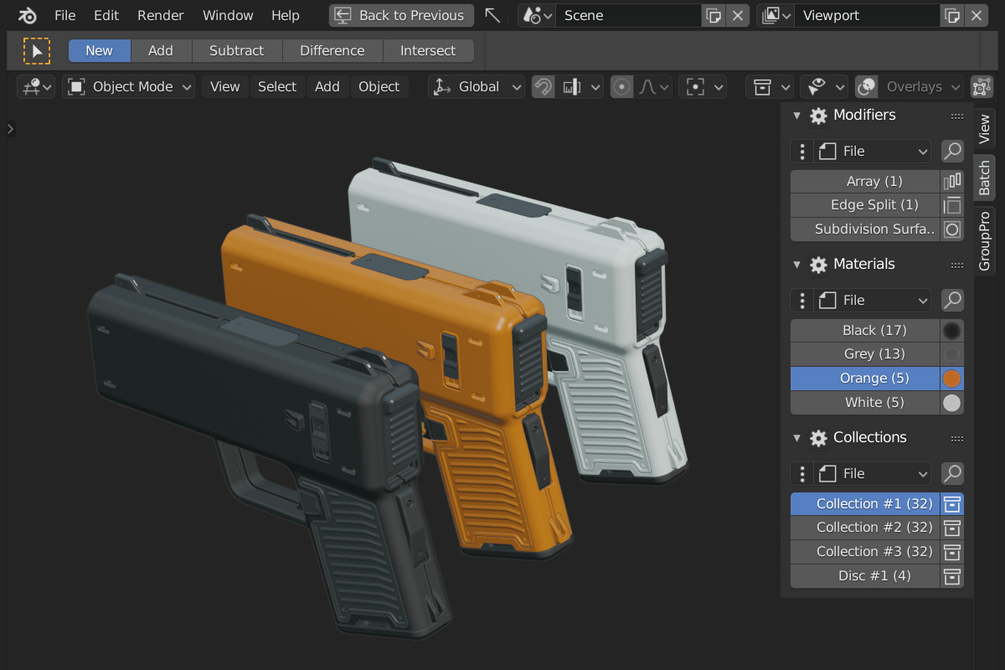Click the Array modifier icon
The width and height of the screenshot is (1005, 670).
coord(952,181)
